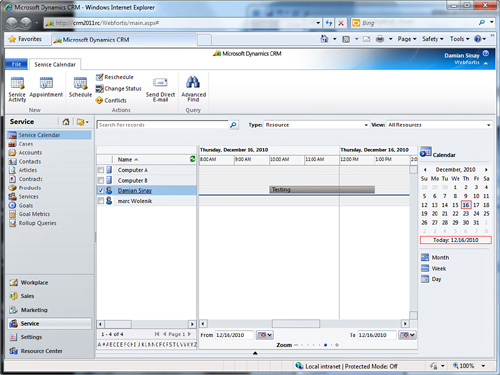The width and height of the screenshot is (500, 375).
Task: Select December 17 in mini calendar
Action: (x=476, y=205)
